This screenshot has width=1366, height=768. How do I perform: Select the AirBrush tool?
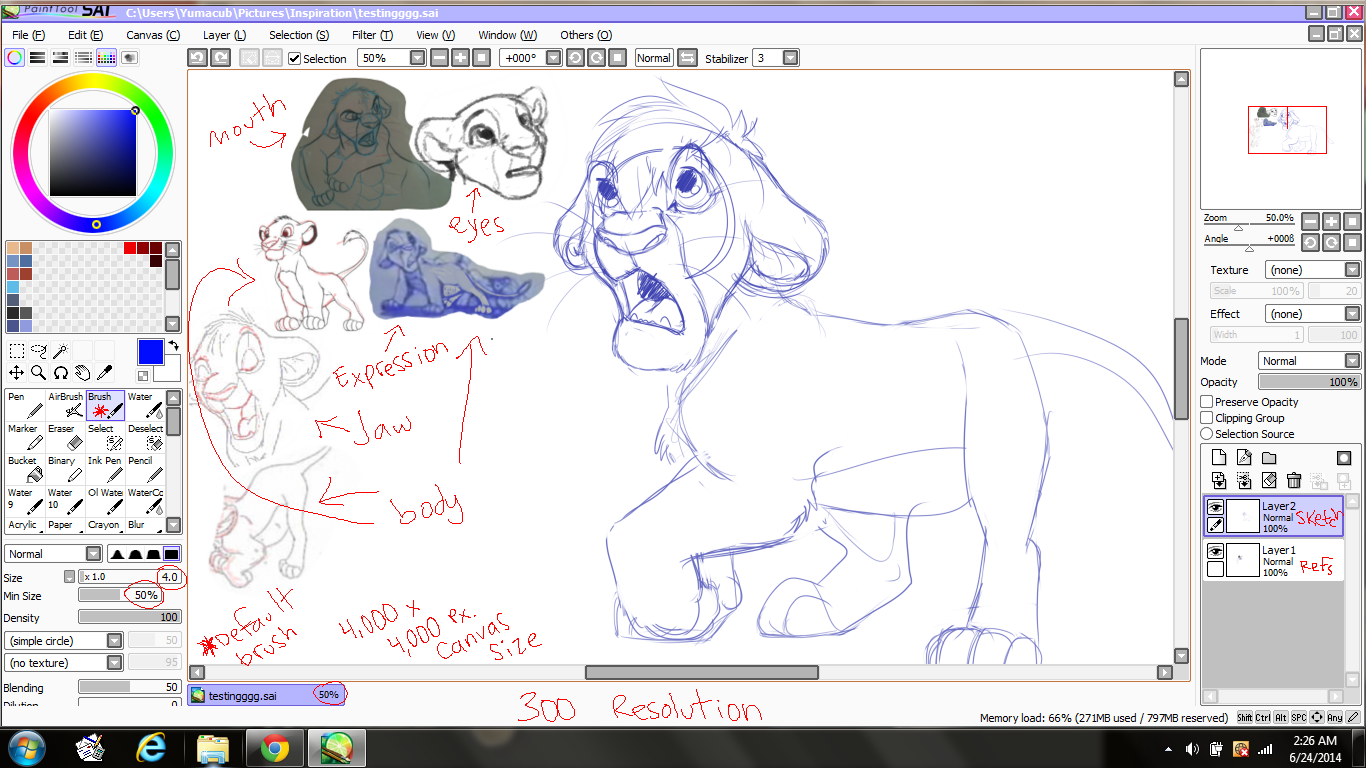[65, 405]
